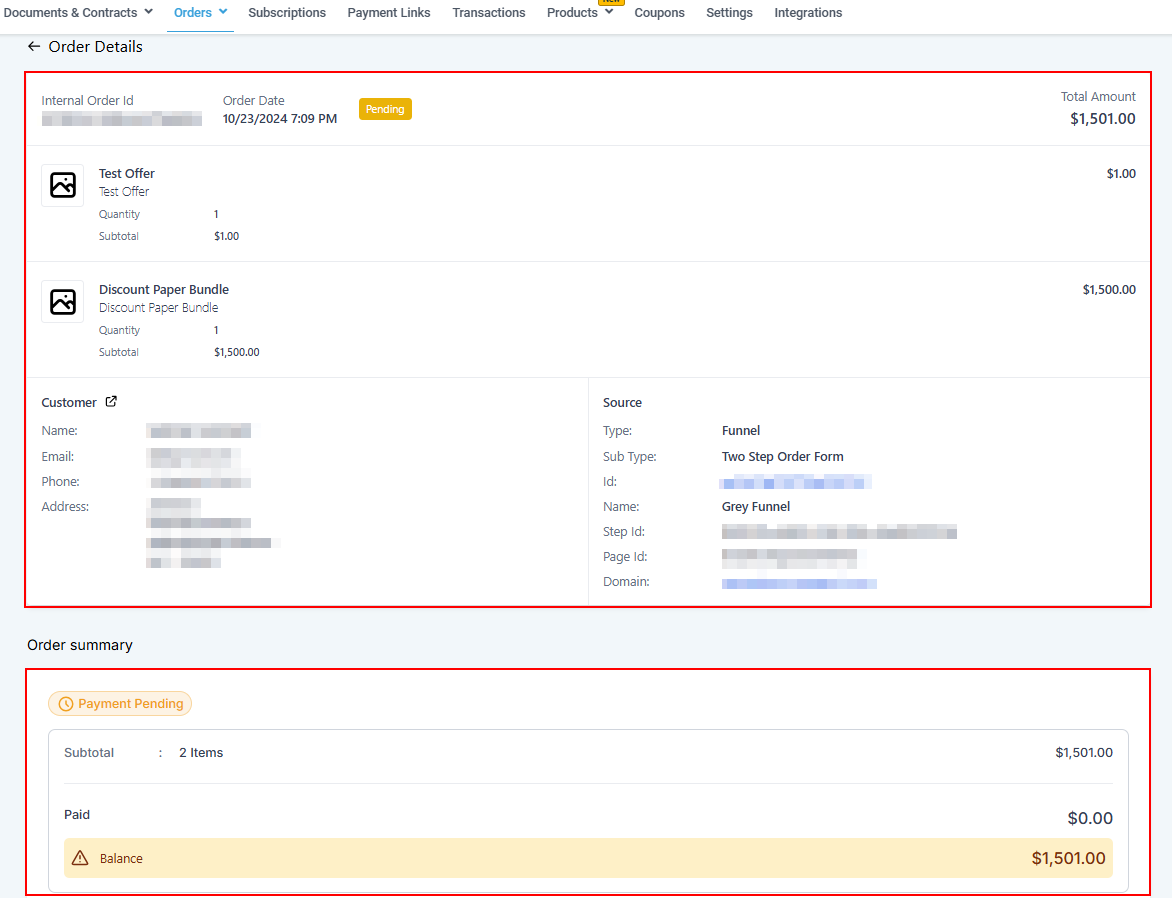Viewport: 1172px width, 898px height.
Task: Open the Subscriptions tab
Action: [x=287, y=13]
